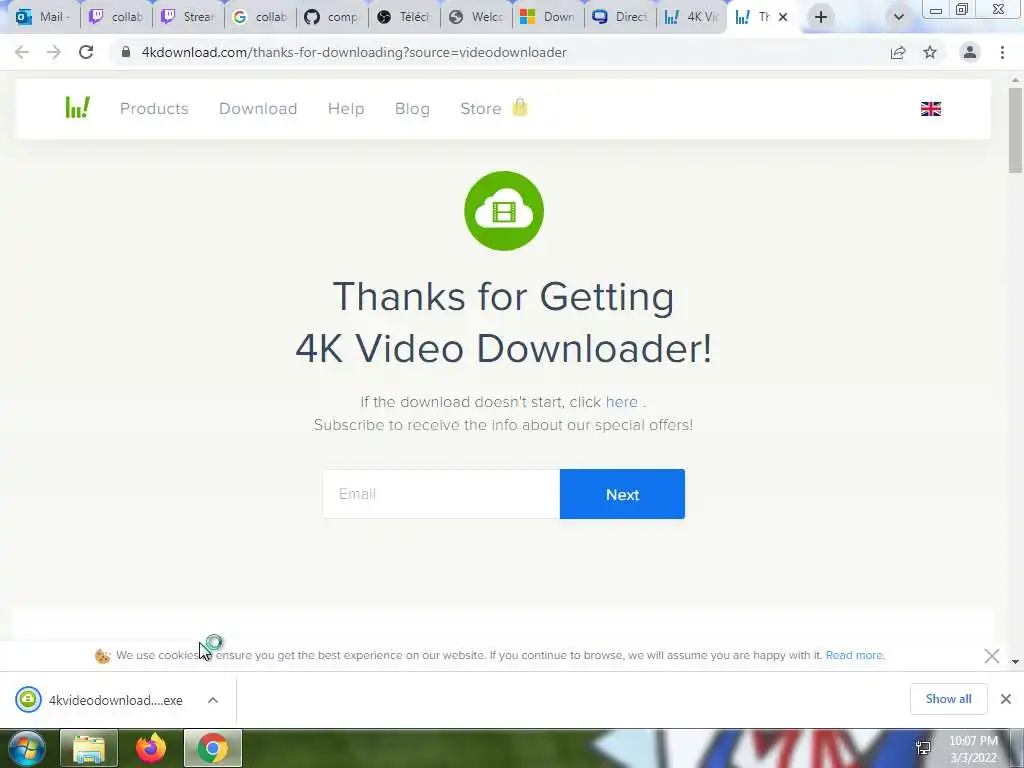This screenshot has height=768, width=1024.
Task: Reload the page
Action: 86,52
